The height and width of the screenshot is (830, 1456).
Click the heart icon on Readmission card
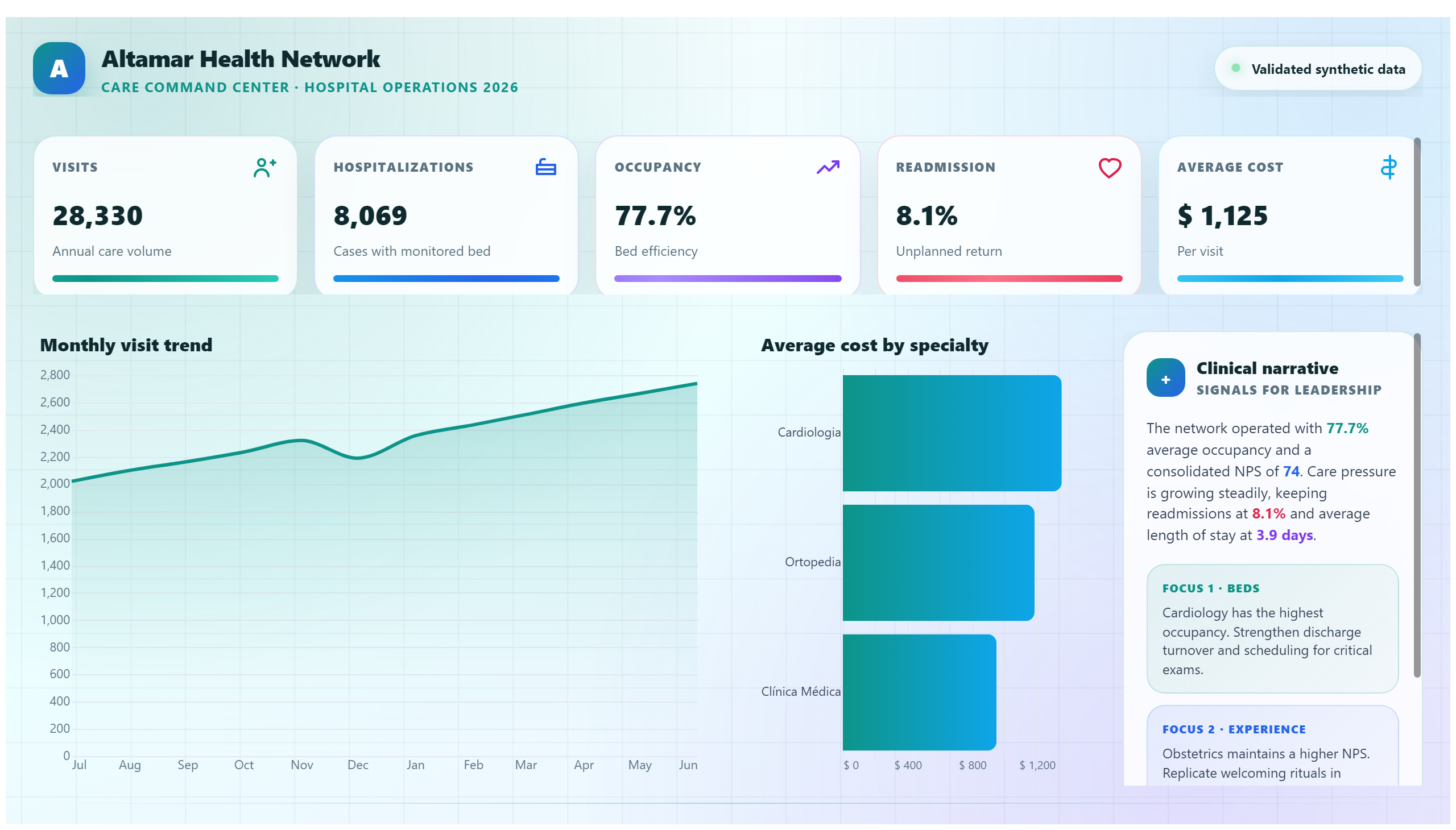[1108, 168]
